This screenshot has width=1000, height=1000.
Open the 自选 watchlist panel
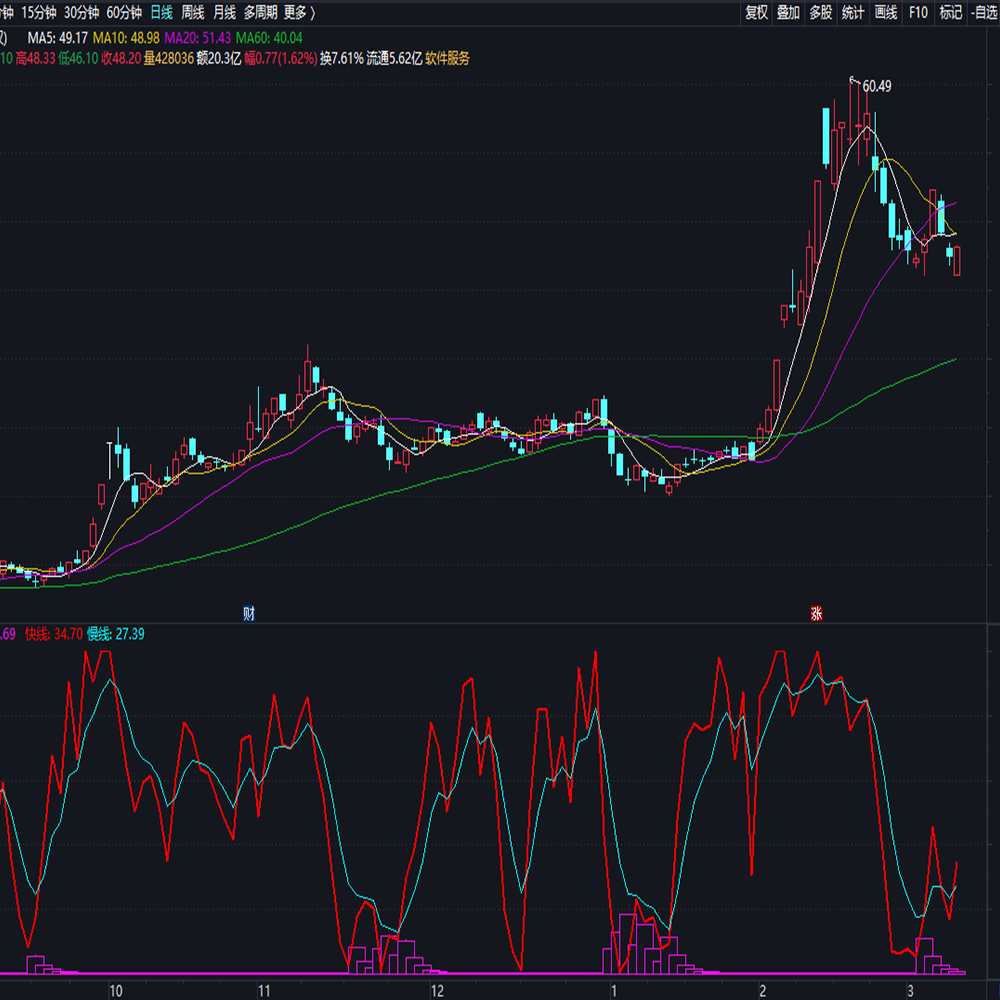click(984, 13)
